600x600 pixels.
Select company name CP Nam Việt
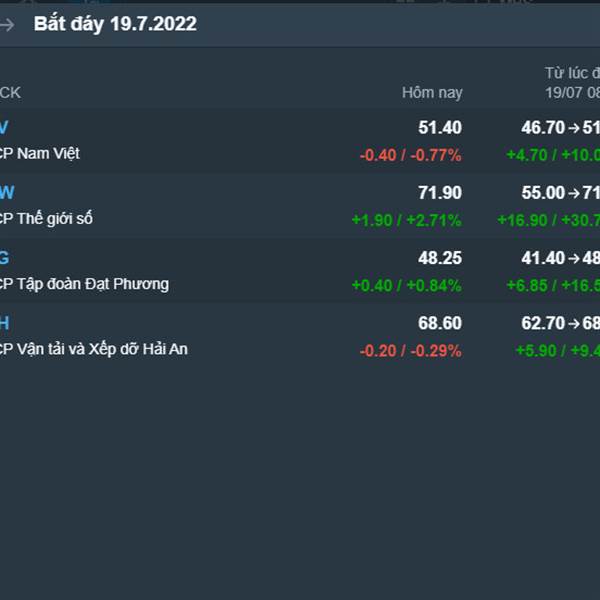[x=39, y=153]
